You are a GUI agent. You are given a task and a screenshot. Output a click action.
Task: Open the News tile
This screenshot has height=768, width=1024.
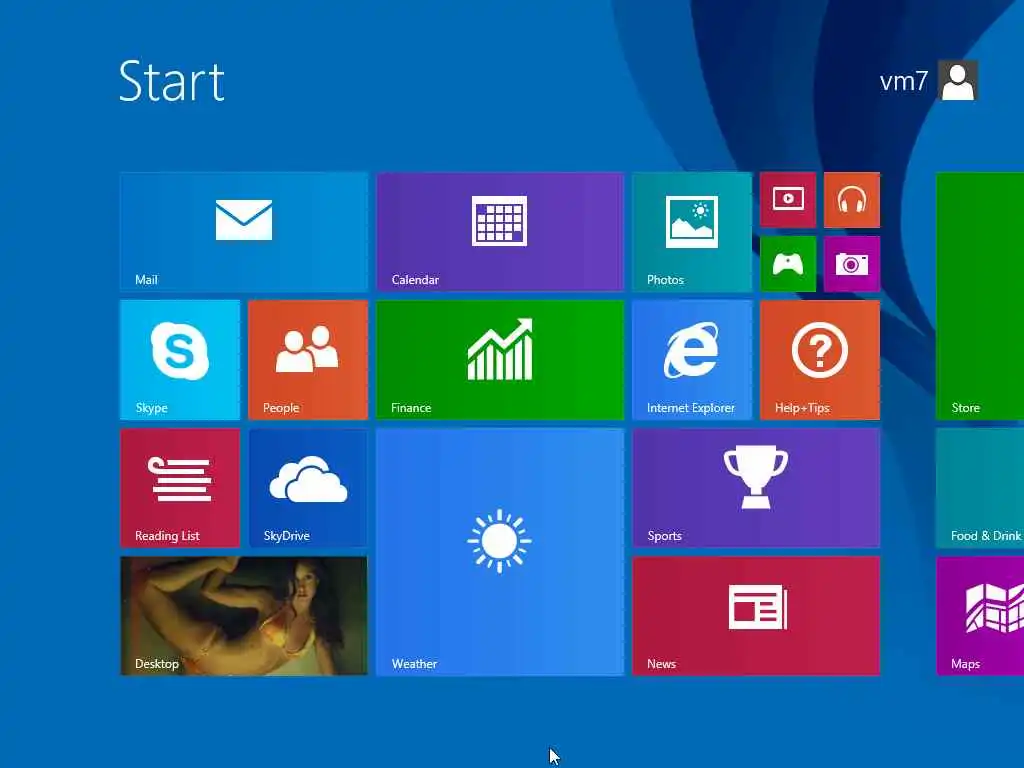pyautogui.click(x=756, y=616)
